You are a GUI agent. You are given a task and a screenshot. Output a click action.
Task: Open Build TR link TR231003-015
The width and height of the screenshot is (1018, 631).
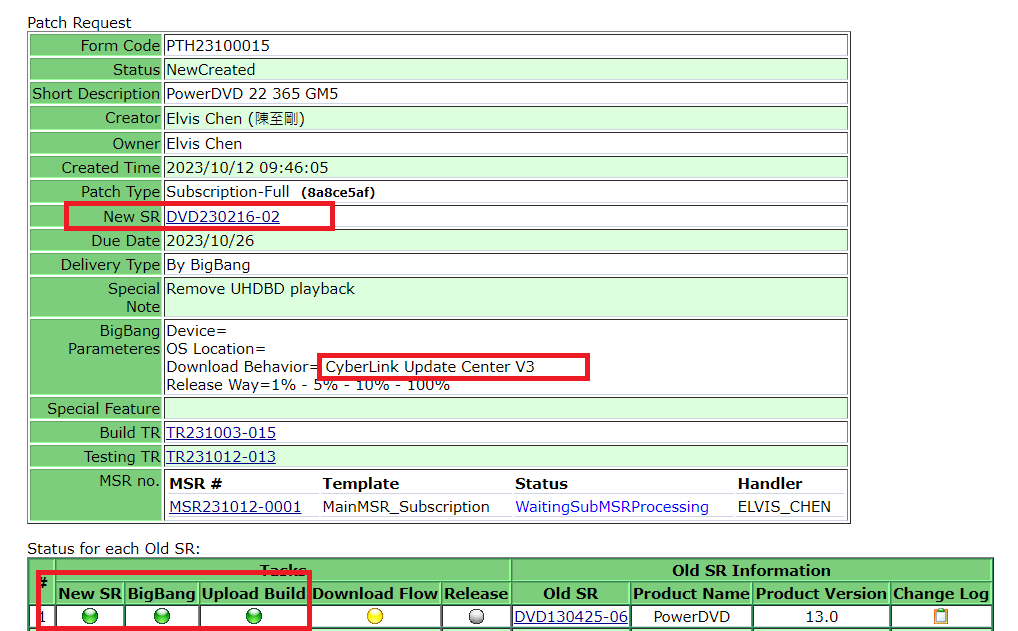pos(220,433)
